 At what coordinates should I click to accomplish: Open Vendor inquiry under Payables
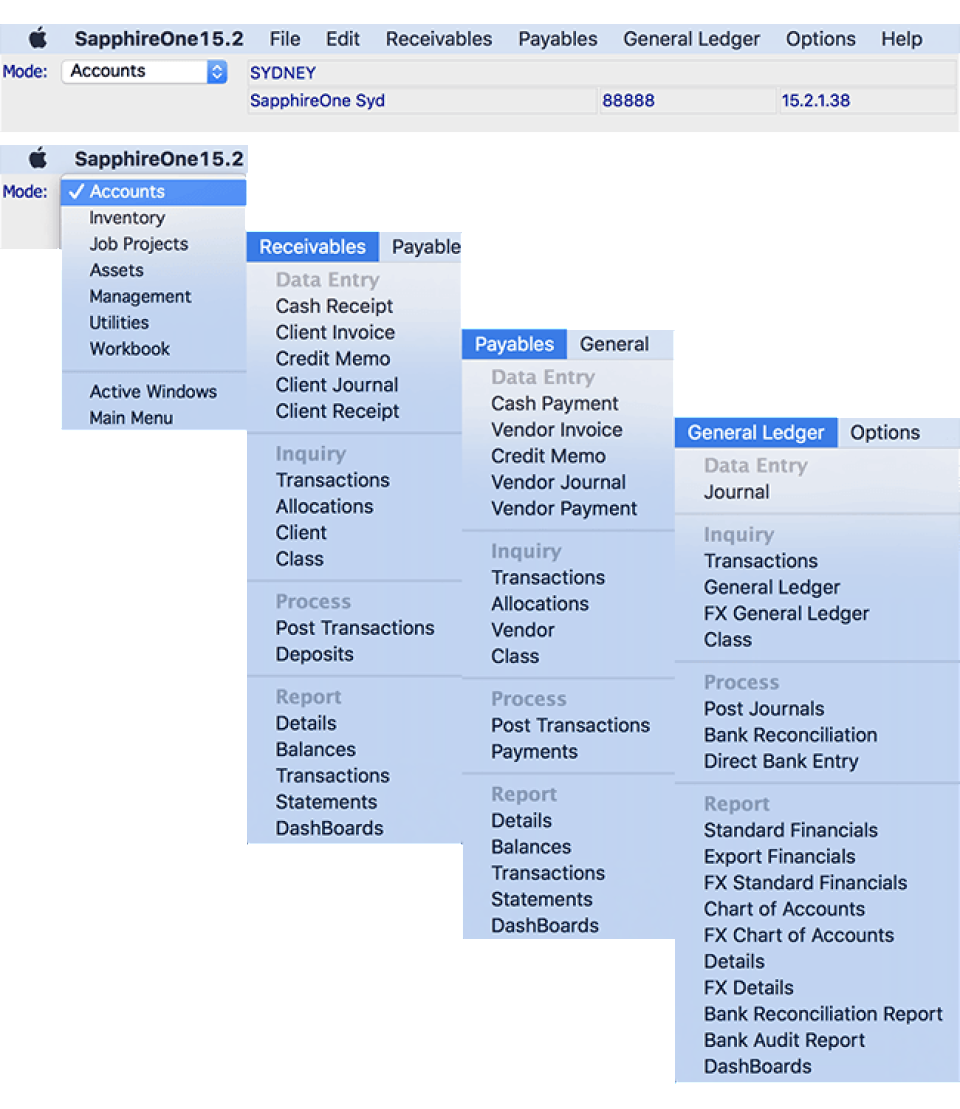click(523, 630)
